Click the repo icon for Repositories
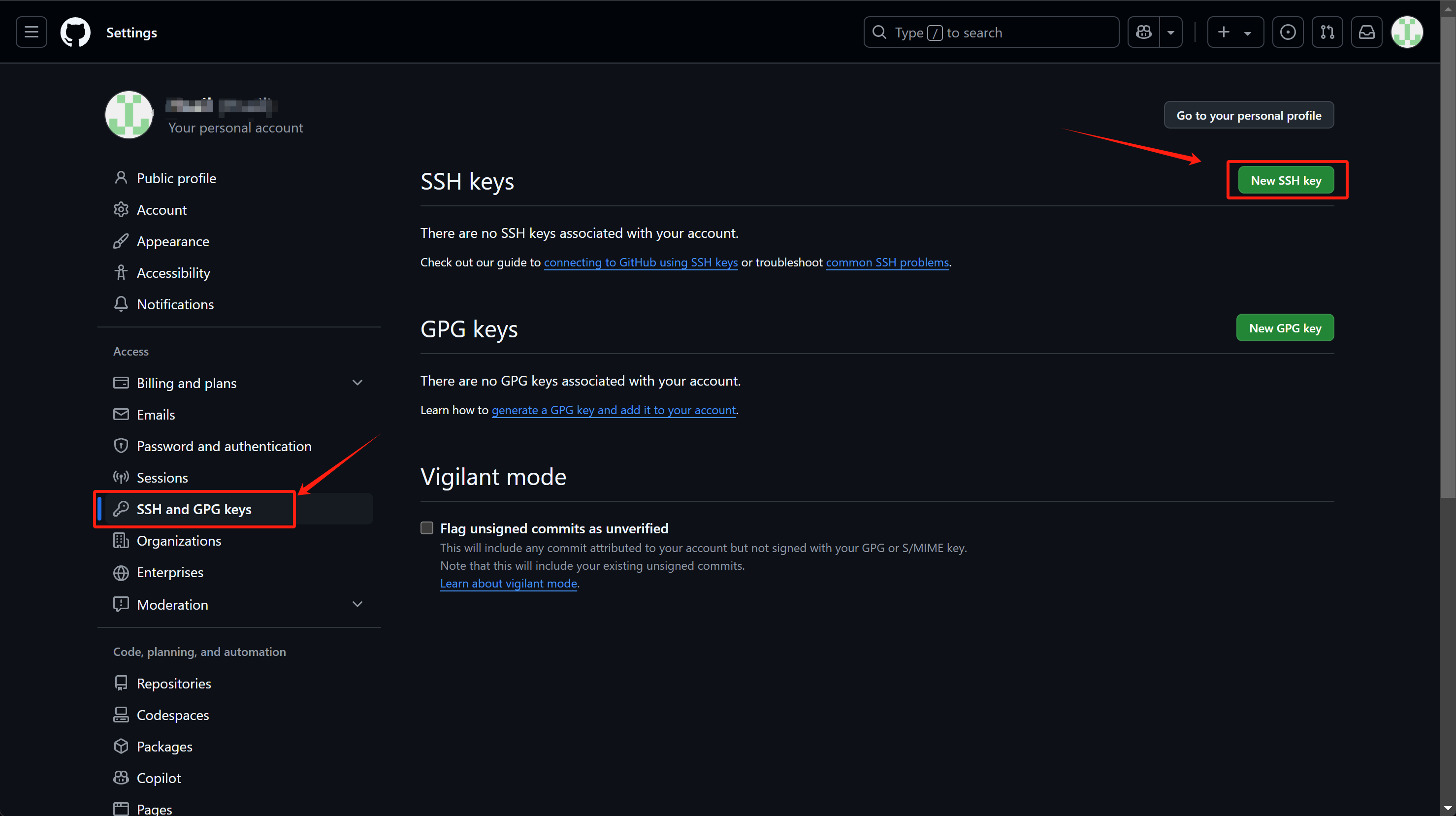The image size is (1456, 816). pos(121,683)
